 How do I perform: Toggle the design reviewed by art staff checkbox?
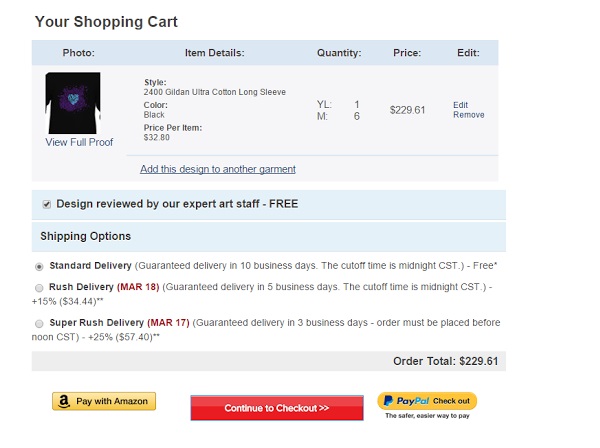click(x=47, y=204)
